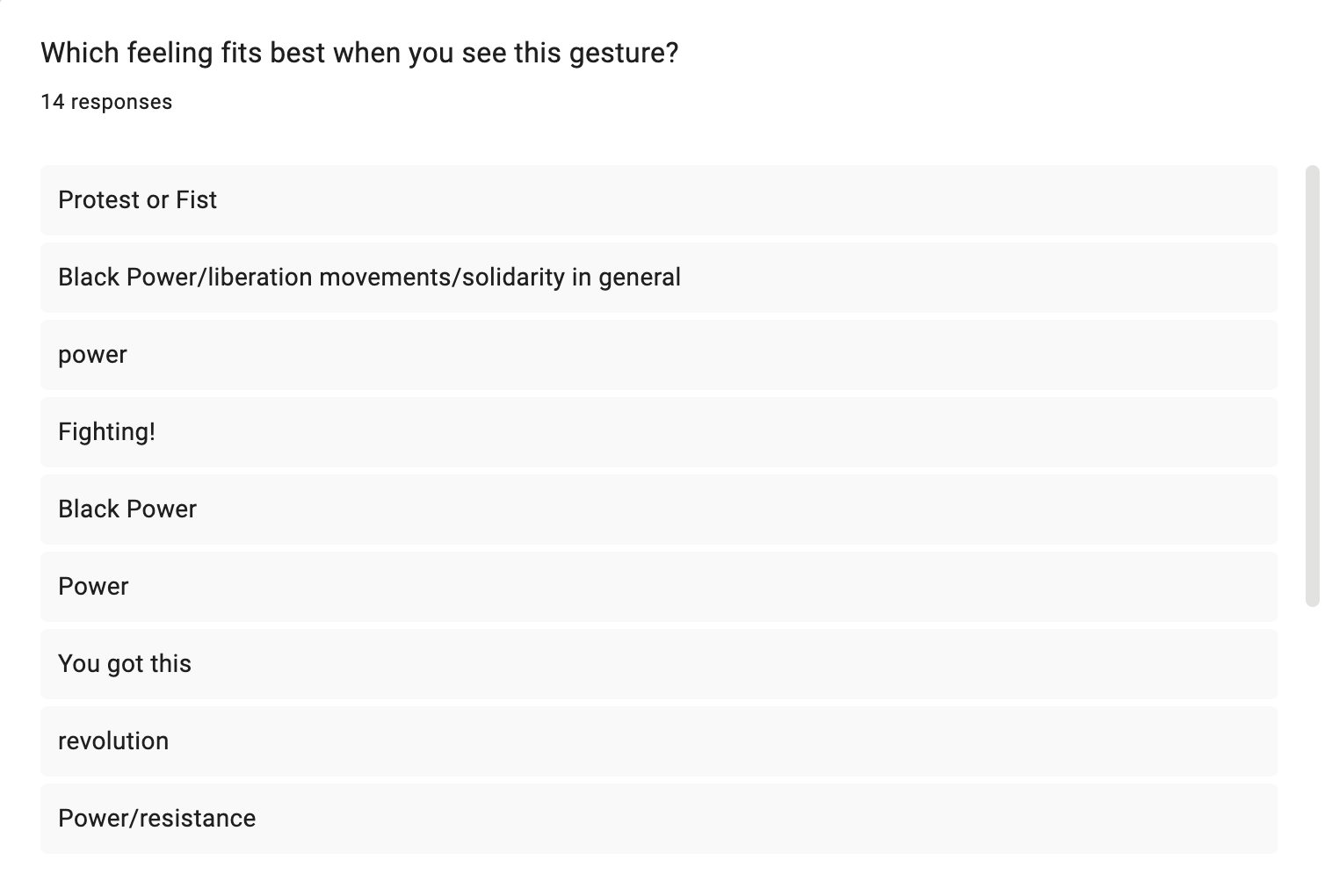Image resolution: width=1339 pixels, height=896 pixels.
Task: Click empty area right of 'revolution' row
Action: [720, 741]
